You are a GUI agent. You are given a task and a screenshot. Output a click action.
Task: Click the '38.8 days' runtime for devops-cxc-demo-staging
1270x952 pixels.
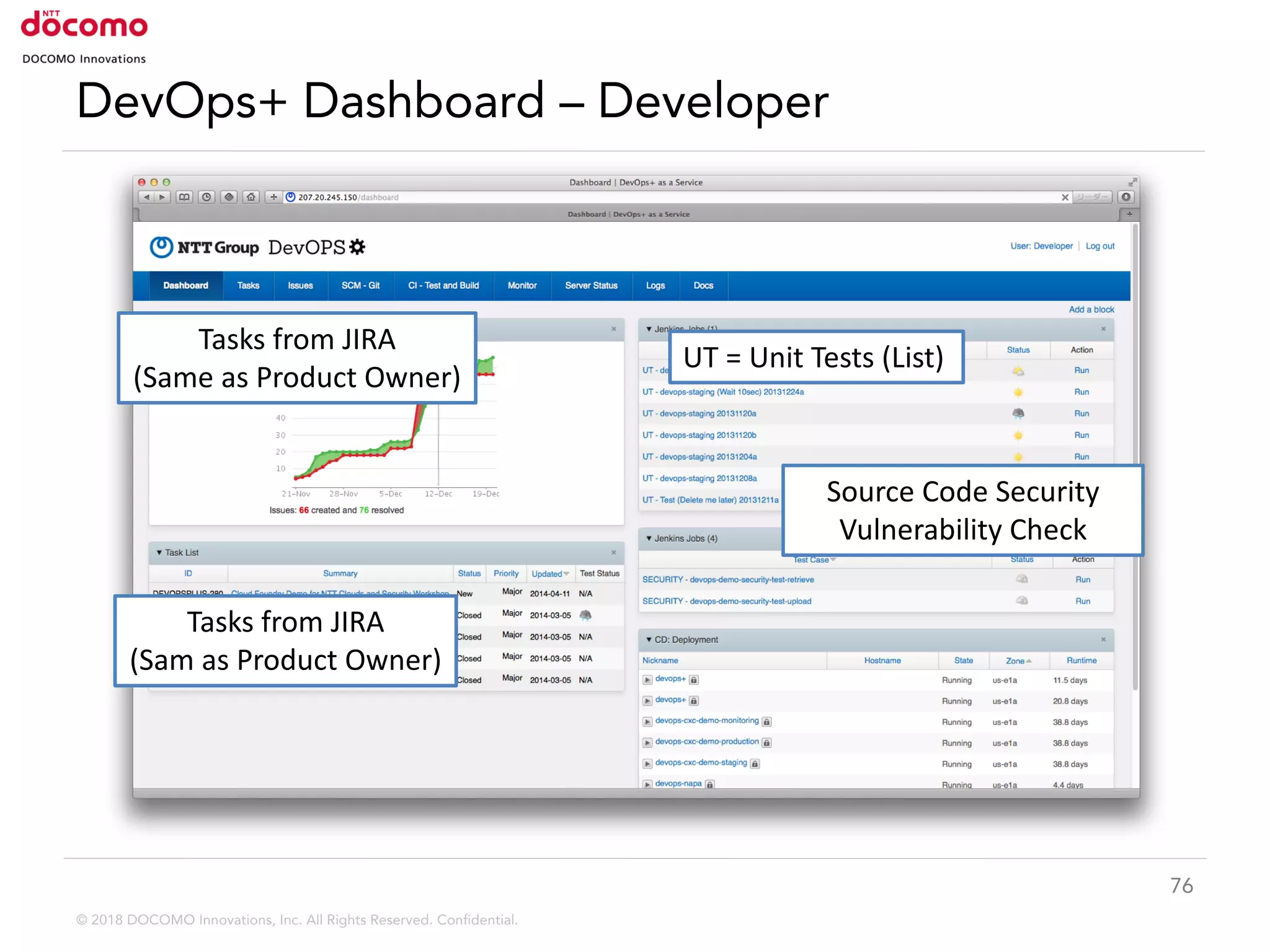point(1070,764)
